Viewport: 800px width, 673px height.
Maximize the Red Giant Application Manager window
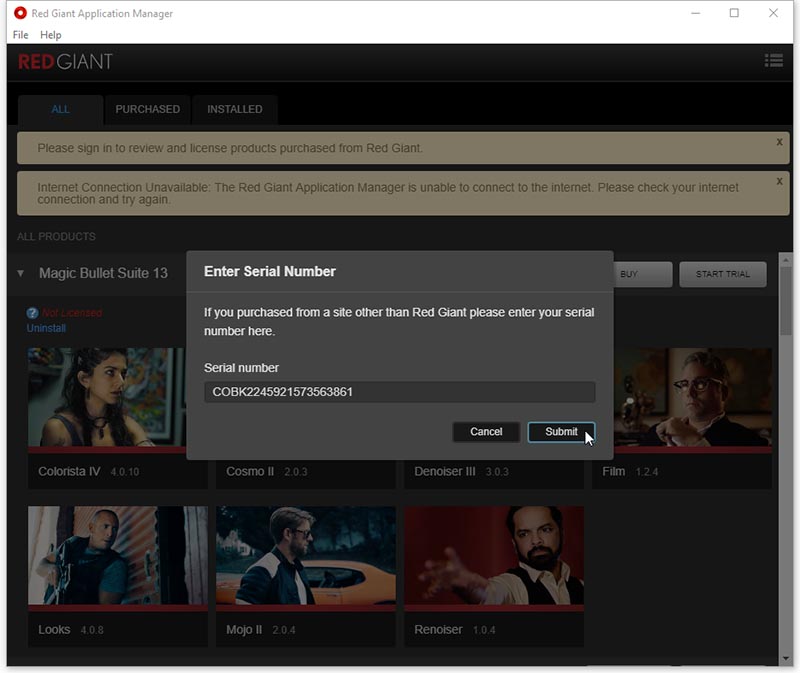[x=734, y=13]
